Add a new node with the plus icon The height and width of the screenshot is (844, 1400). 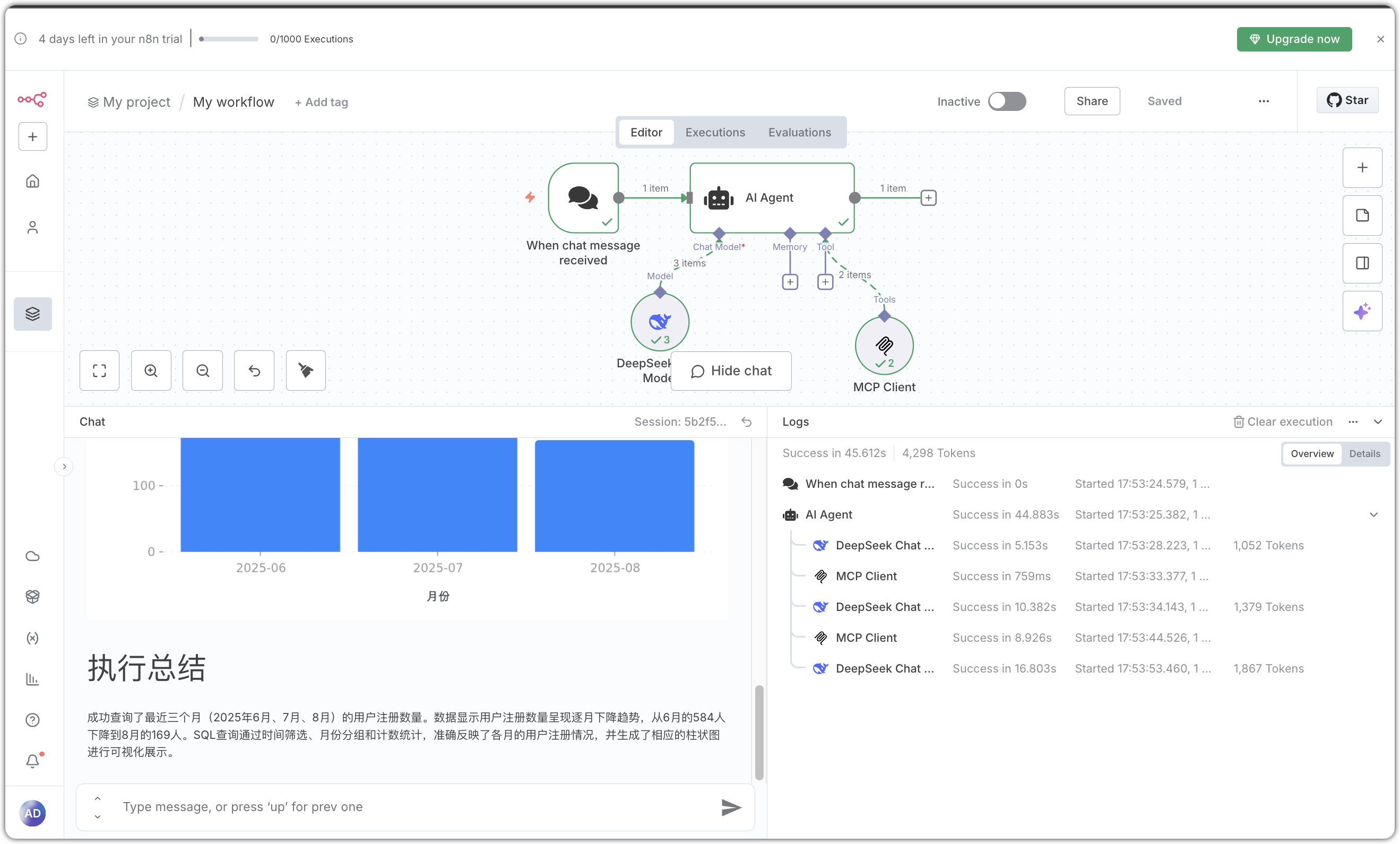(x=1362, y=167)
